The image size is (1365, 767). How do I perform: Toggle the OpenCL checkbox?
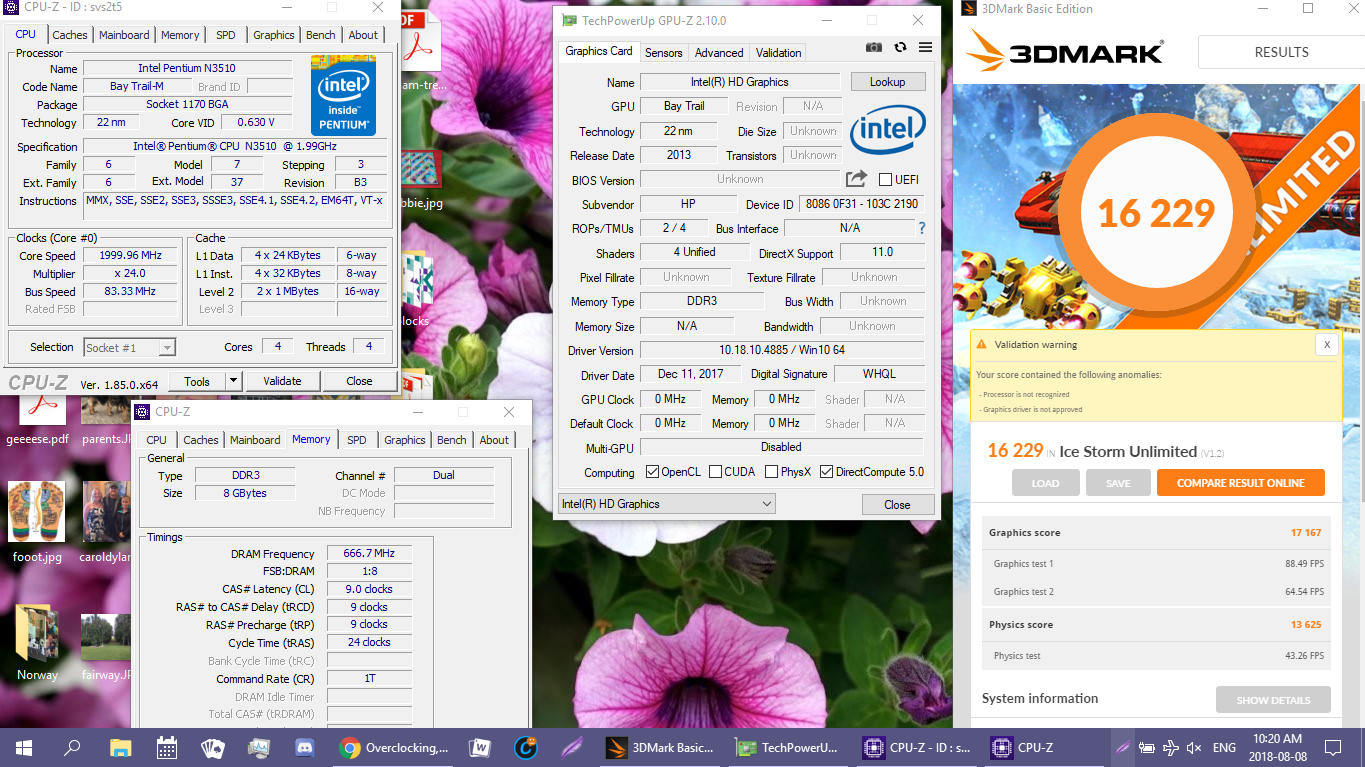652,472
